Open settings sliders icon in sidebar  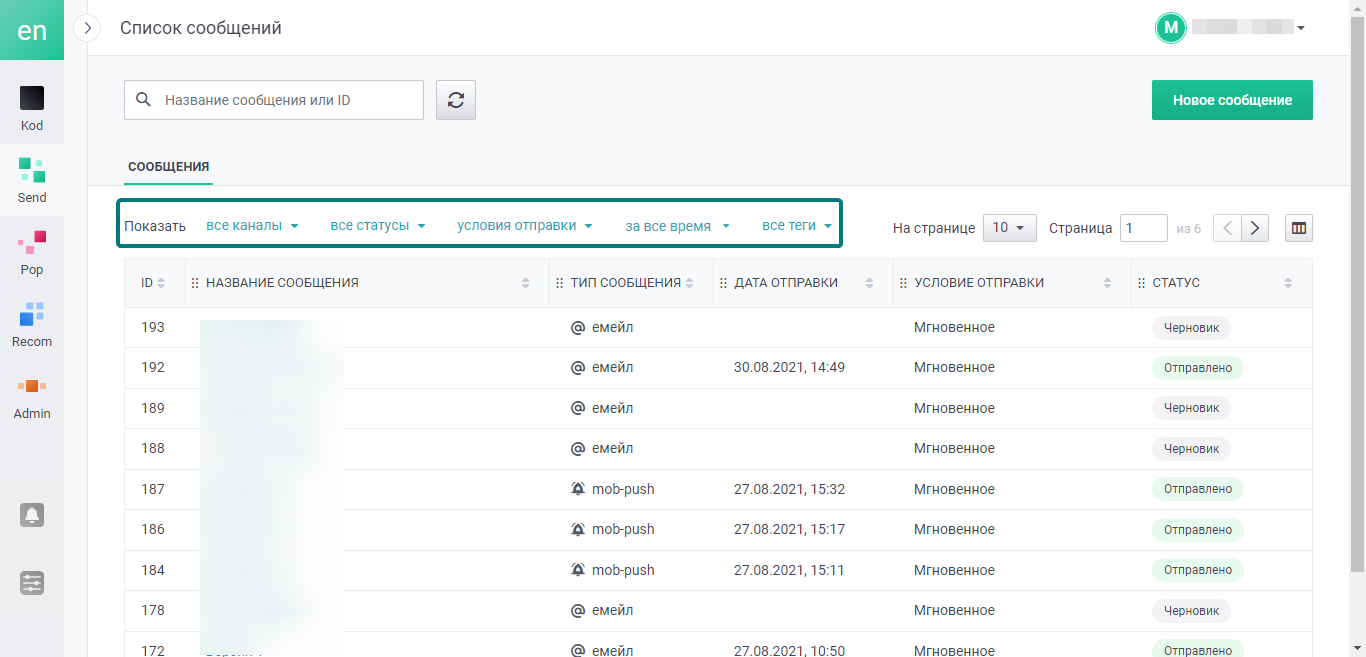[x=32, y=583]
